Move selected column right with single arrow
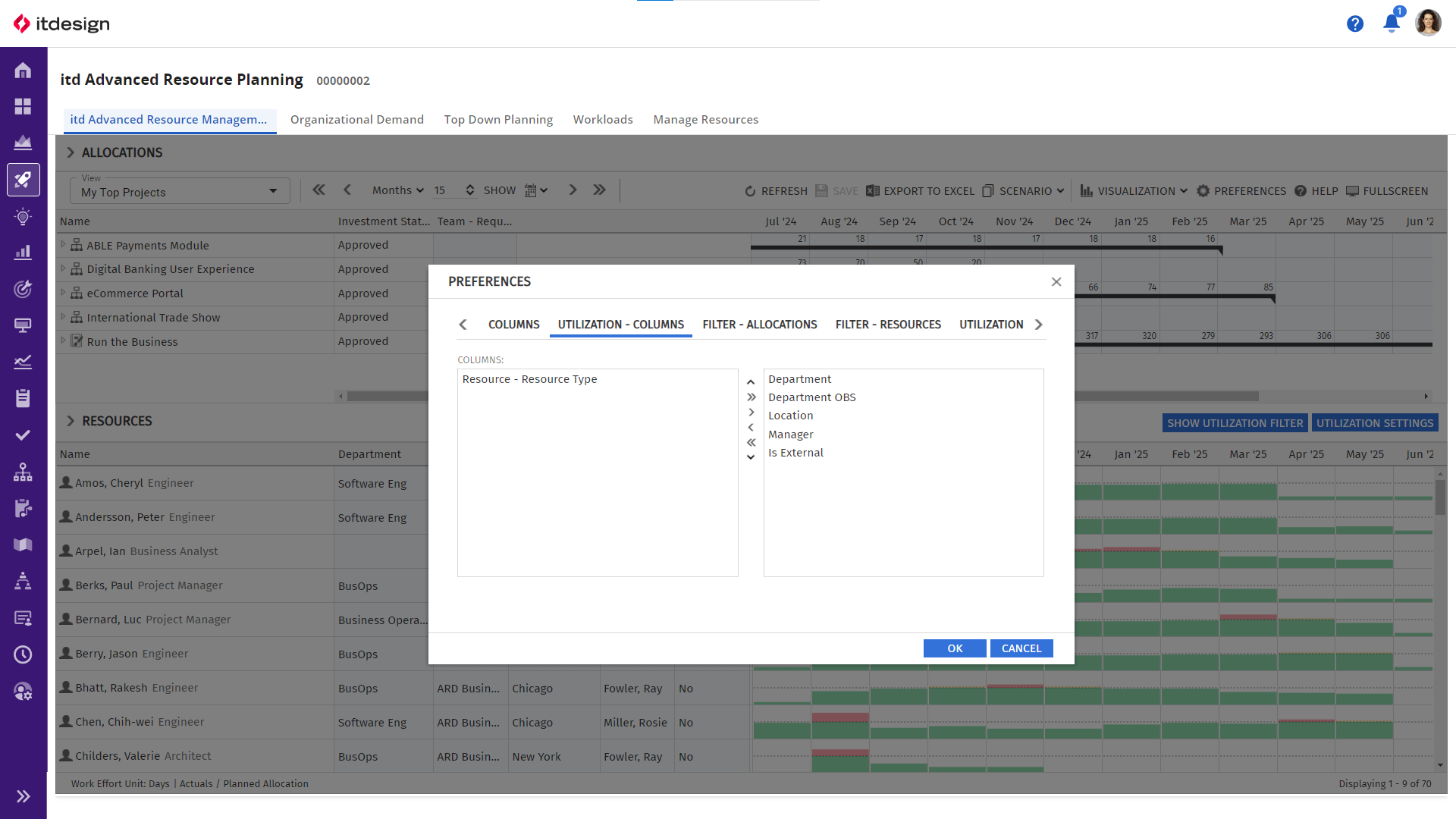Screen dimensions: 1456x819 pos(751,413)
